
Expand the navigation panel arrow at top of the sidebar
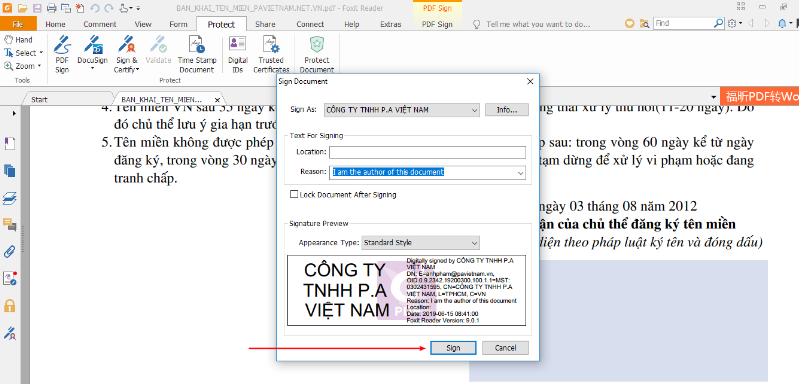[14, 113]
